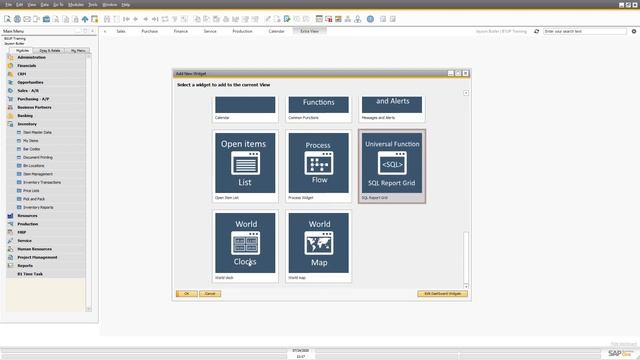
Task: Go to the next data record
Action: (x=145, y=19)
